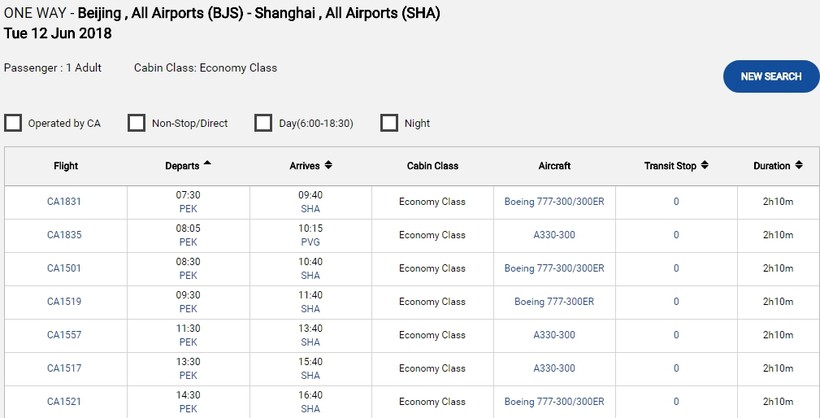View Boeing 777-300/300ER aircraft for CA1831
820x418 pixels.
(x=554, y=201)
